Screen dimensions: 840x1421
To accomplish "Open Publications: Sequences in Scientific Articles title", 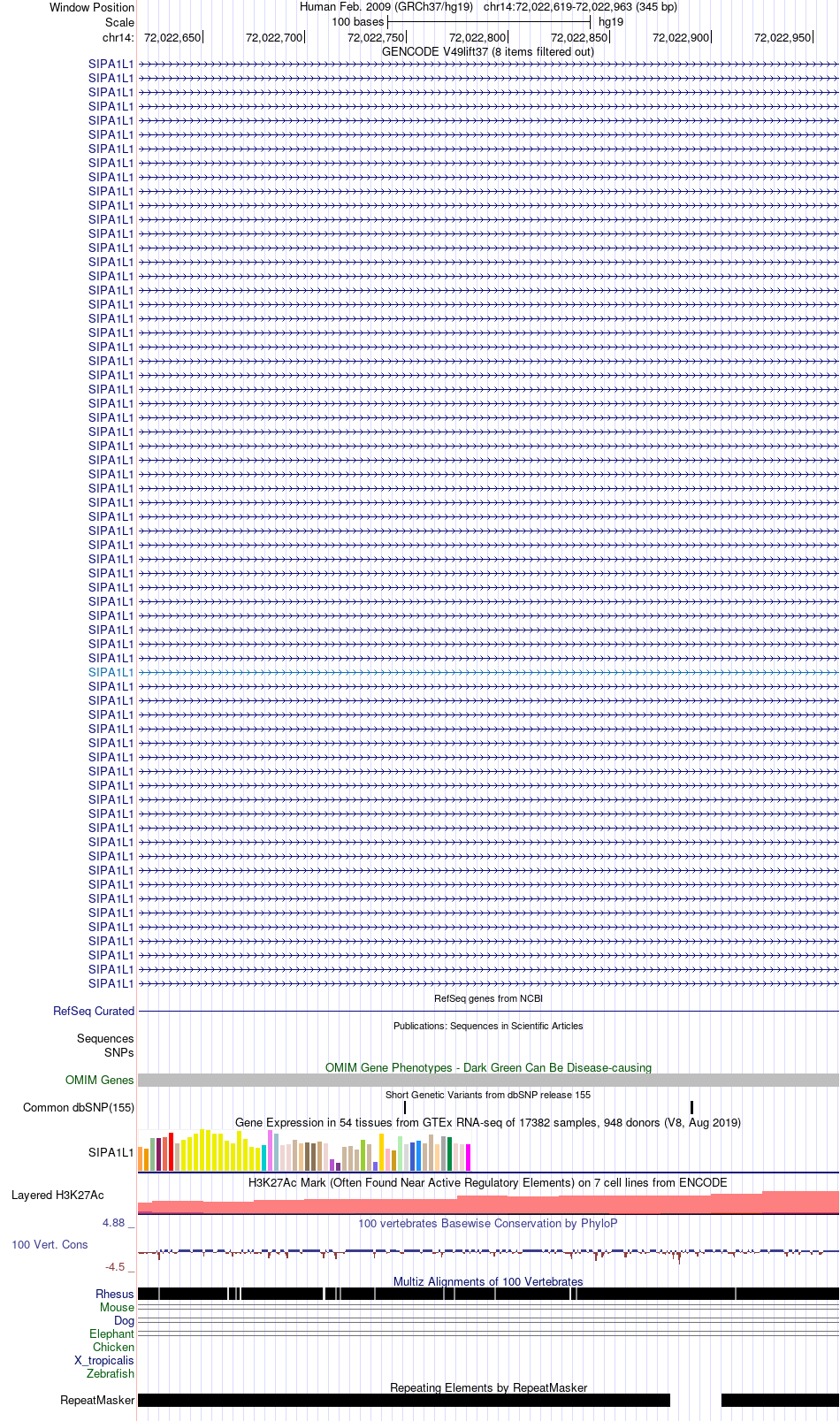I will [x=488, y=1026].
